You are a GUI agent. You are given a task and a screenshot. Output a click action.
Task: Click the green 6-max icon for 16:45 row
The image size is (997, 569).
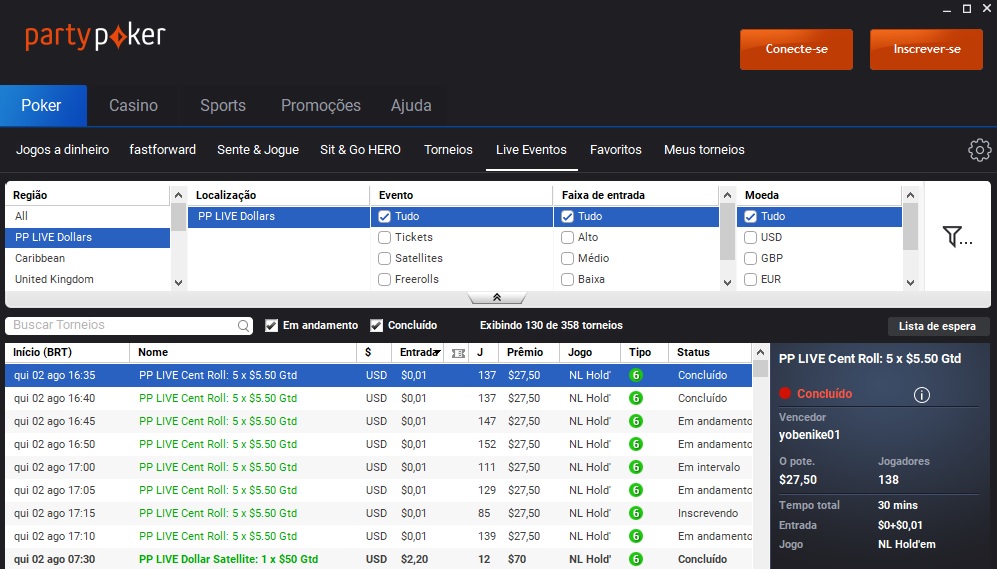tap(635, 421)
